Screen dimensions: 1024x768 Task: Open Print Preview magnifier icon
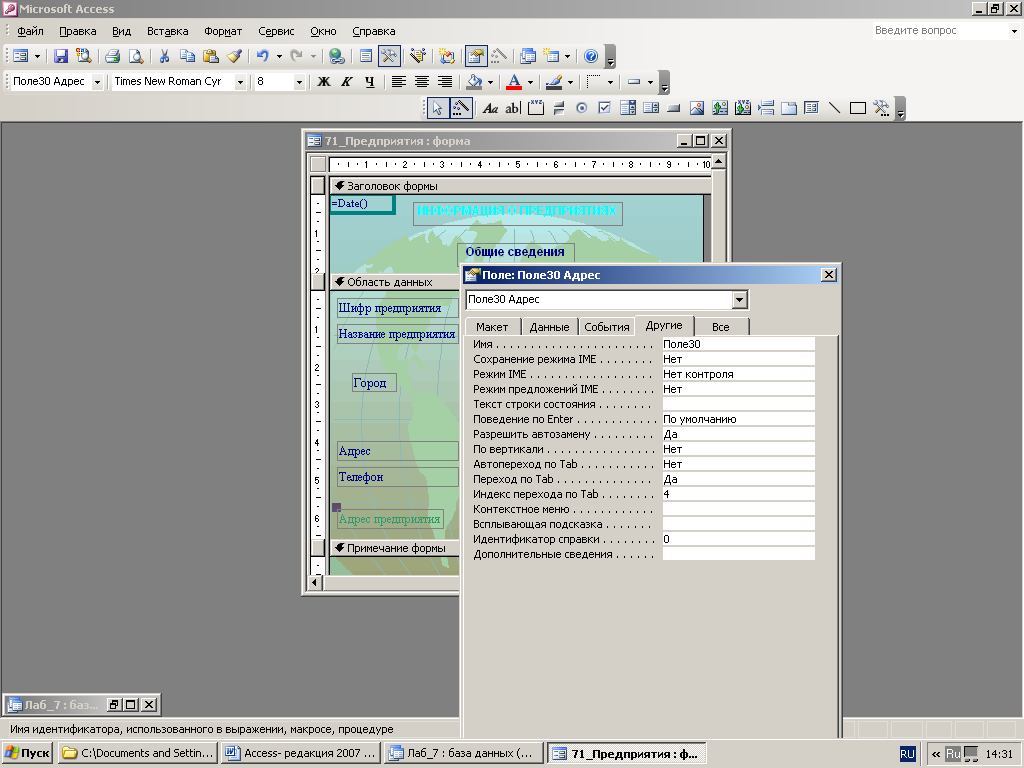pos(136,56)
